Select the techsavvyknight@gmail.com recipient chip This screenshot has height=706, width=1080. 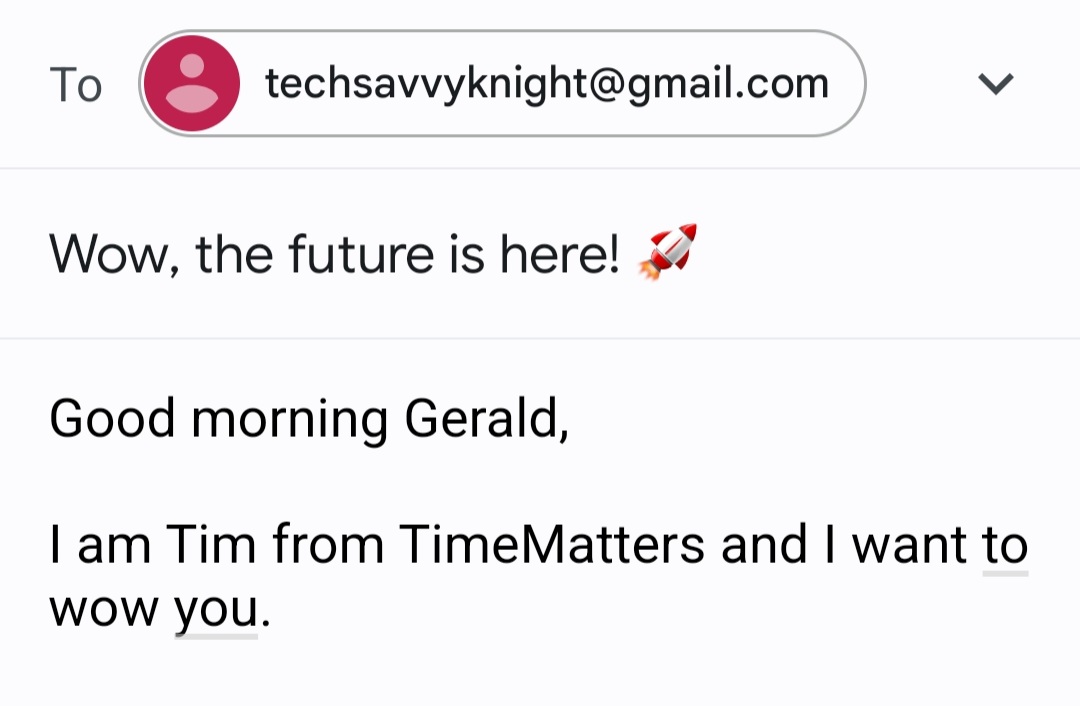(x=546, y=84)
